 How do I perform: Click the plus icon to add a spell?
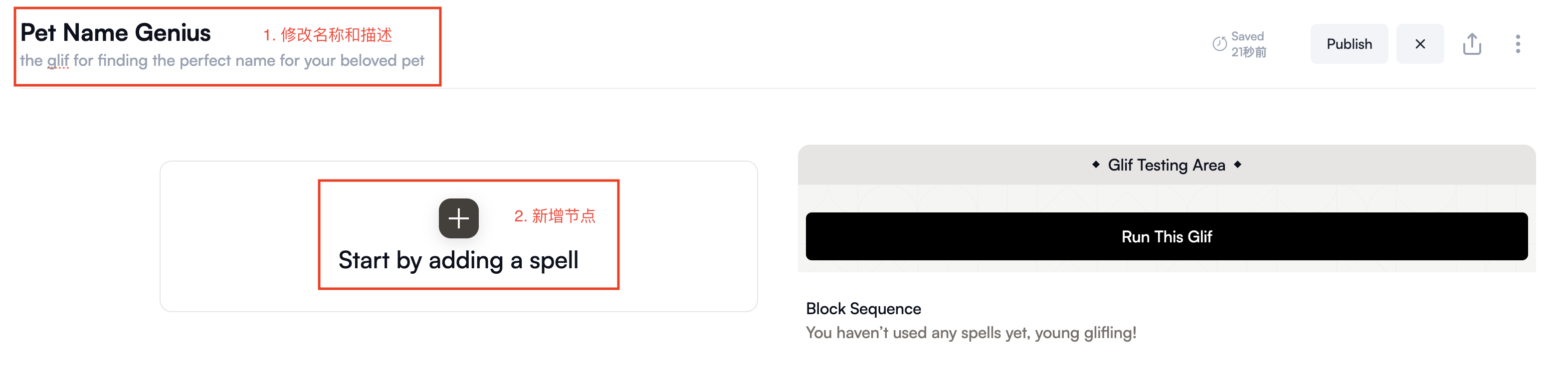point(458,218)
